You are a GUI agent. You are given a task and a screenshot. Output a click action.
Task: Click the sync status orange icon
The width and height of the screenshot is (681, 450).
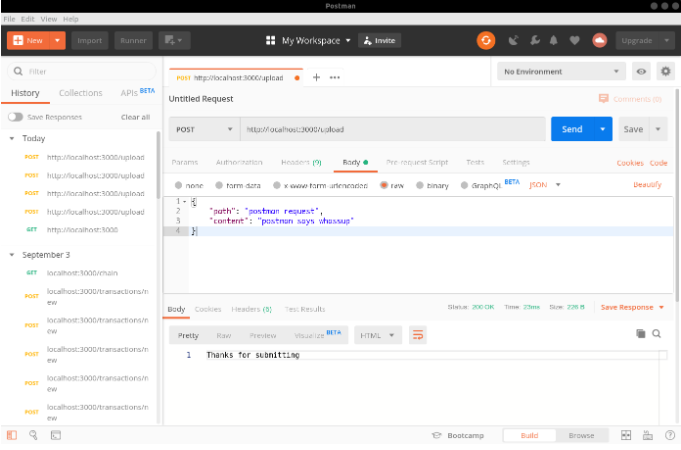pos(486,40)
